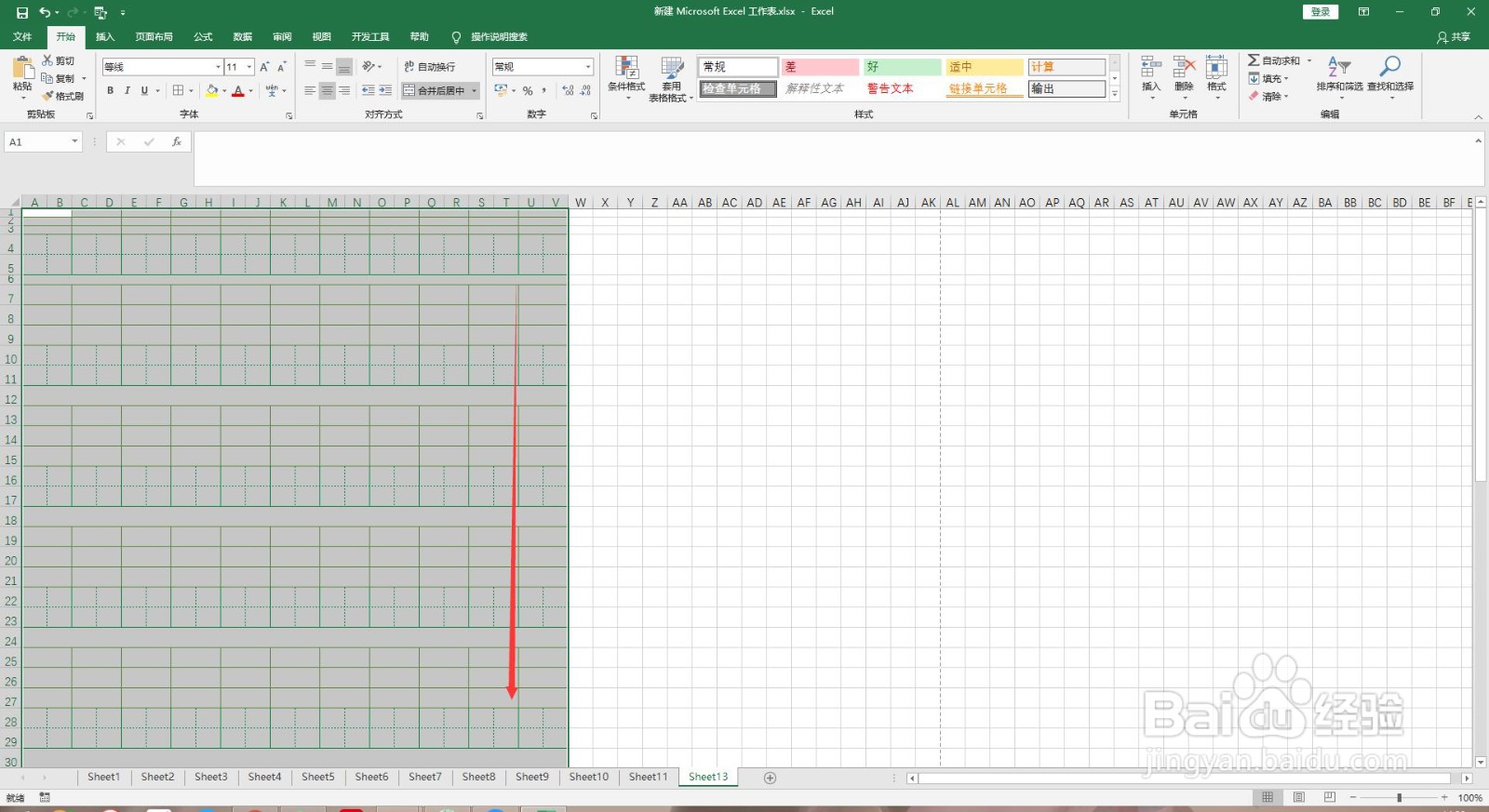Image resolution: width=1489 pixels, height=812 pixels.
Task: Switch to the Formulas (公式) tab
Action: click(x=203, y=37)
